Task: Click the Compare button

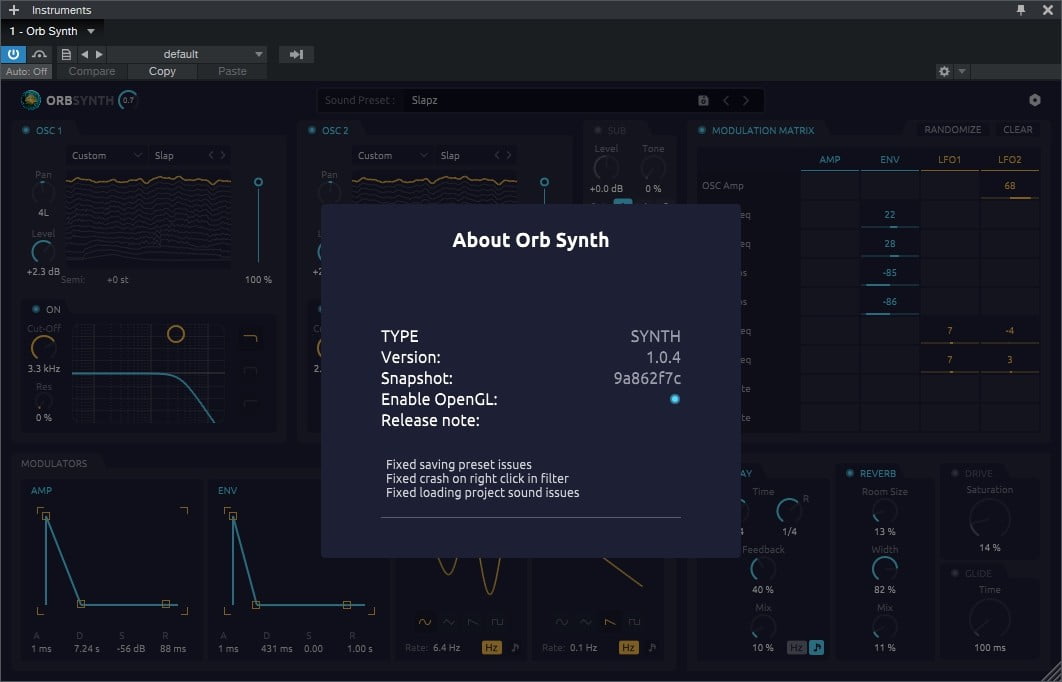Action: 91,71
